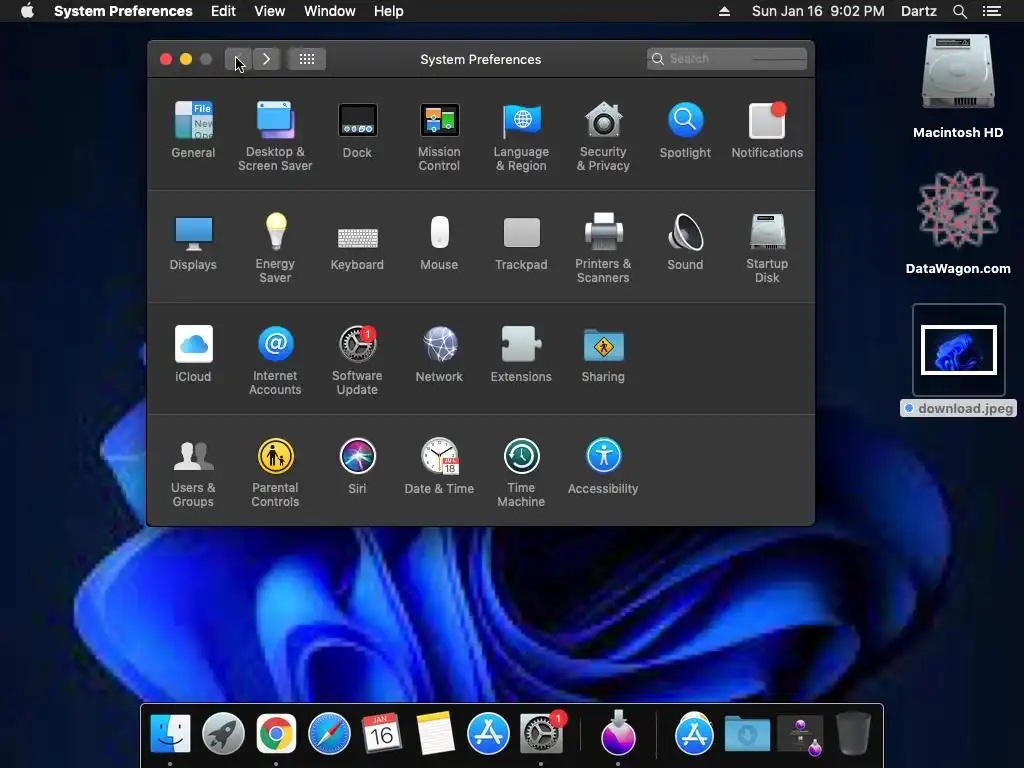Open Spotlight search from menu bar

959,11
